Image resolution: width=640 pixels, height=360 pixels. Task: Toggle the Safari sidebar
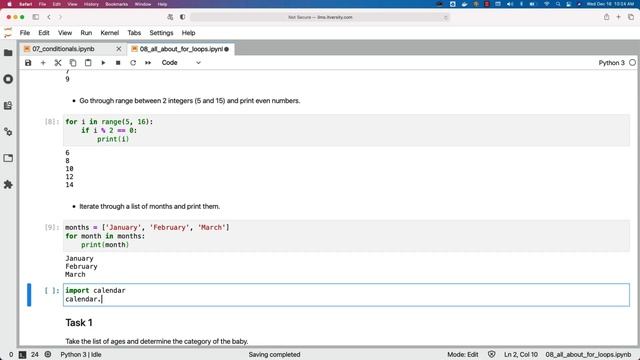point(36,17)
